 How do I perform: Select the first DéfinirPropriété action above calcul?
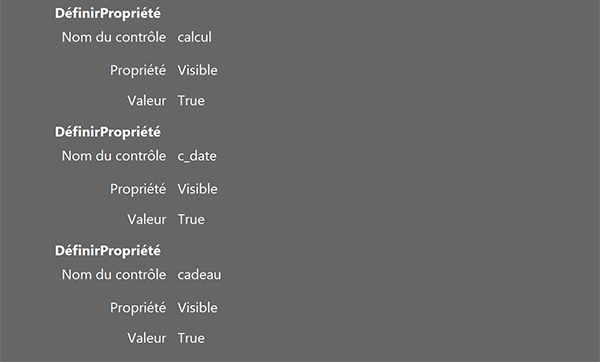pyautogui.click(x=108, y=13)
